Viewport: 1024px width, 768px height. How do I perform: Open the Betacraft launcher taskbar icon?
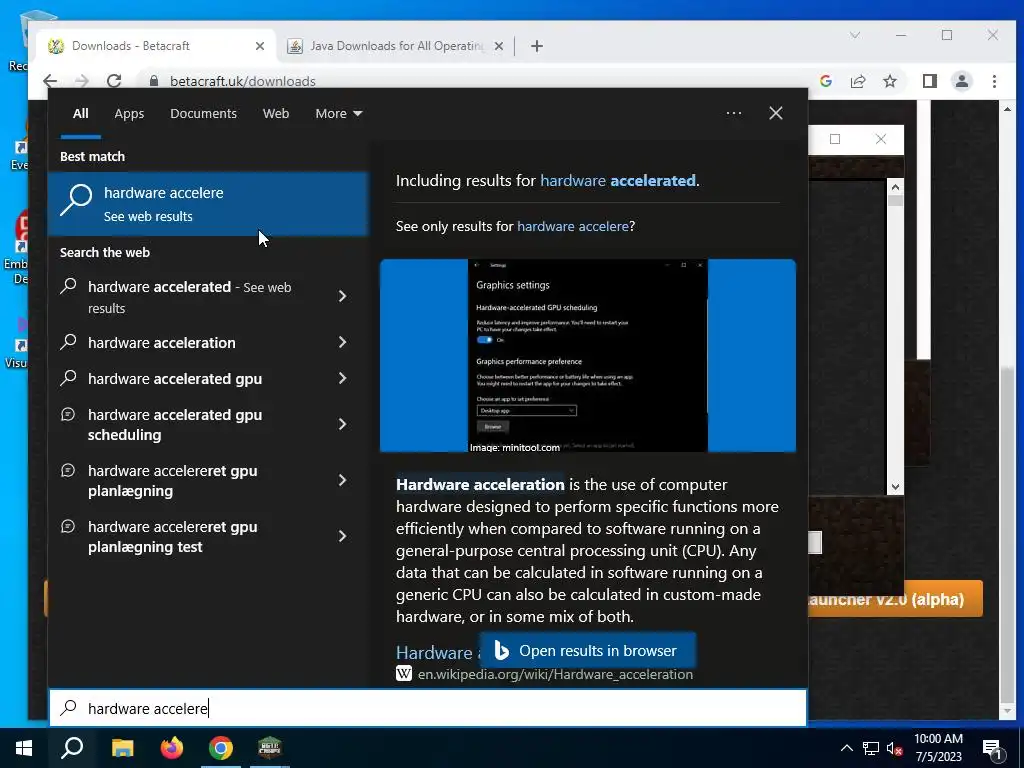click(269, 748)
